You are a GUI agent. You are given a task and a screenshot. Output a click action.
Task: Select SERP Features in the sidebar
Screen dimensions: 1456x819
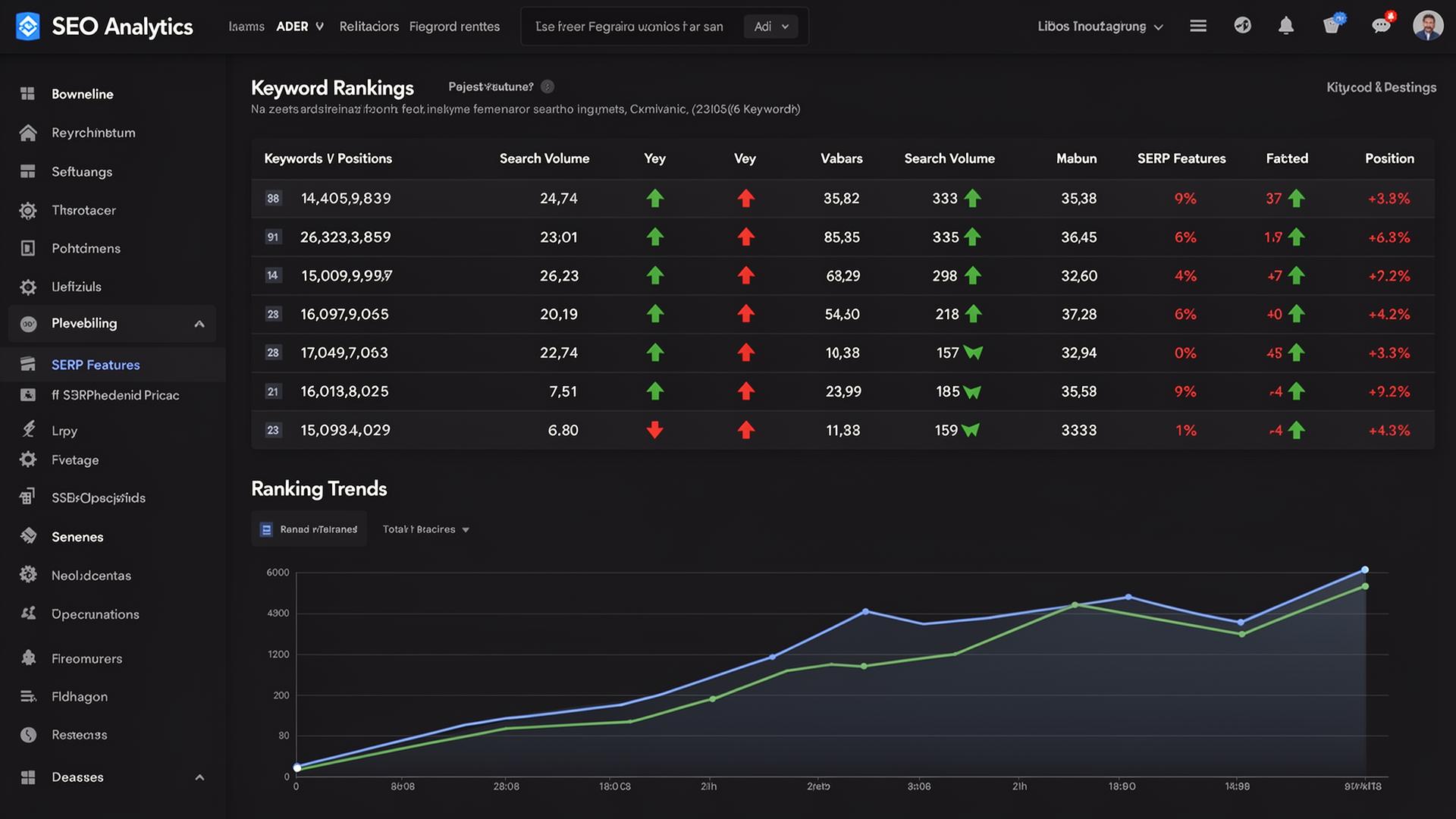click(x=96, y=365)
